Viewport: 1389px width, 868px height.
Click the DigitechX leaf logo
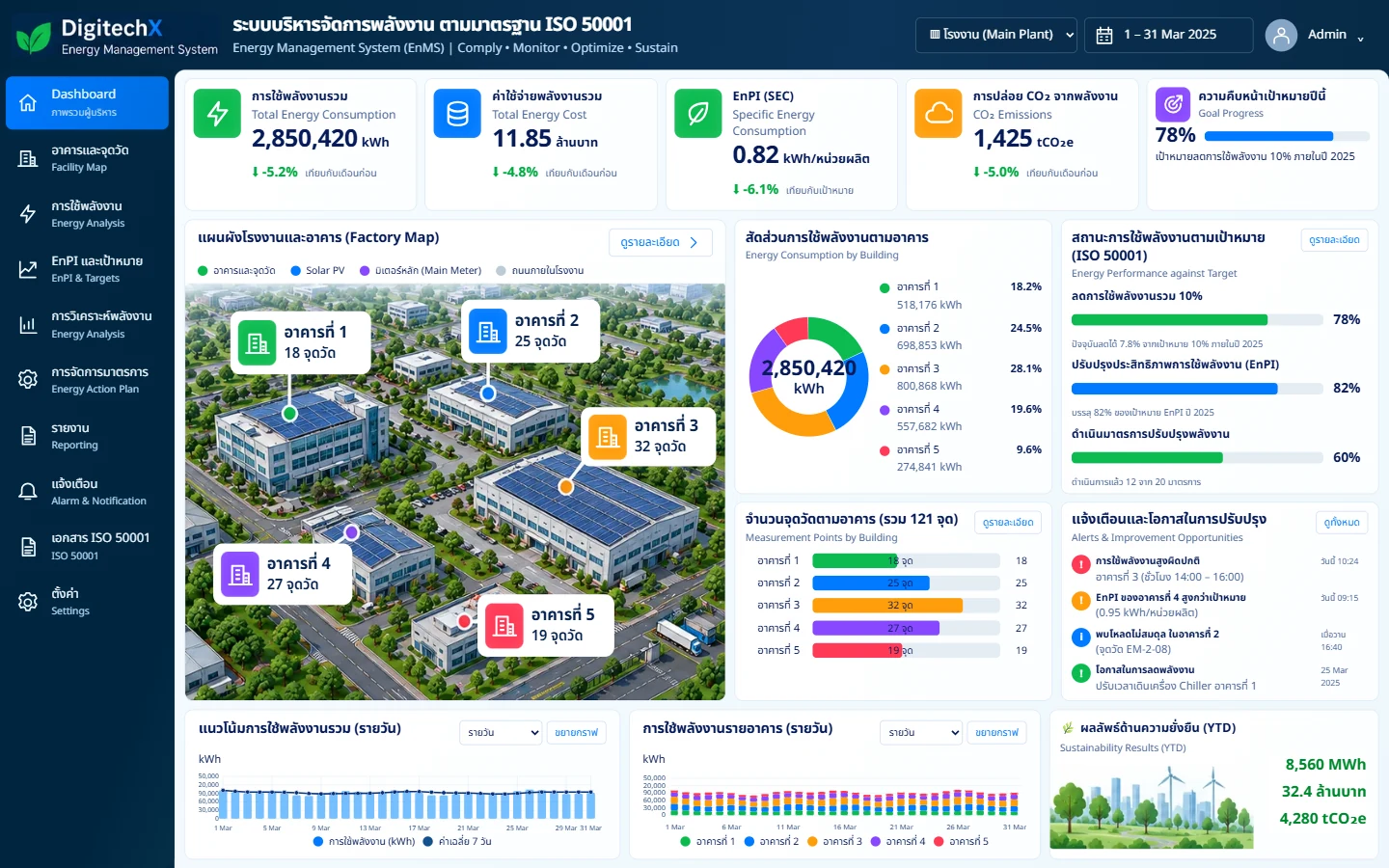pos(34,37)
